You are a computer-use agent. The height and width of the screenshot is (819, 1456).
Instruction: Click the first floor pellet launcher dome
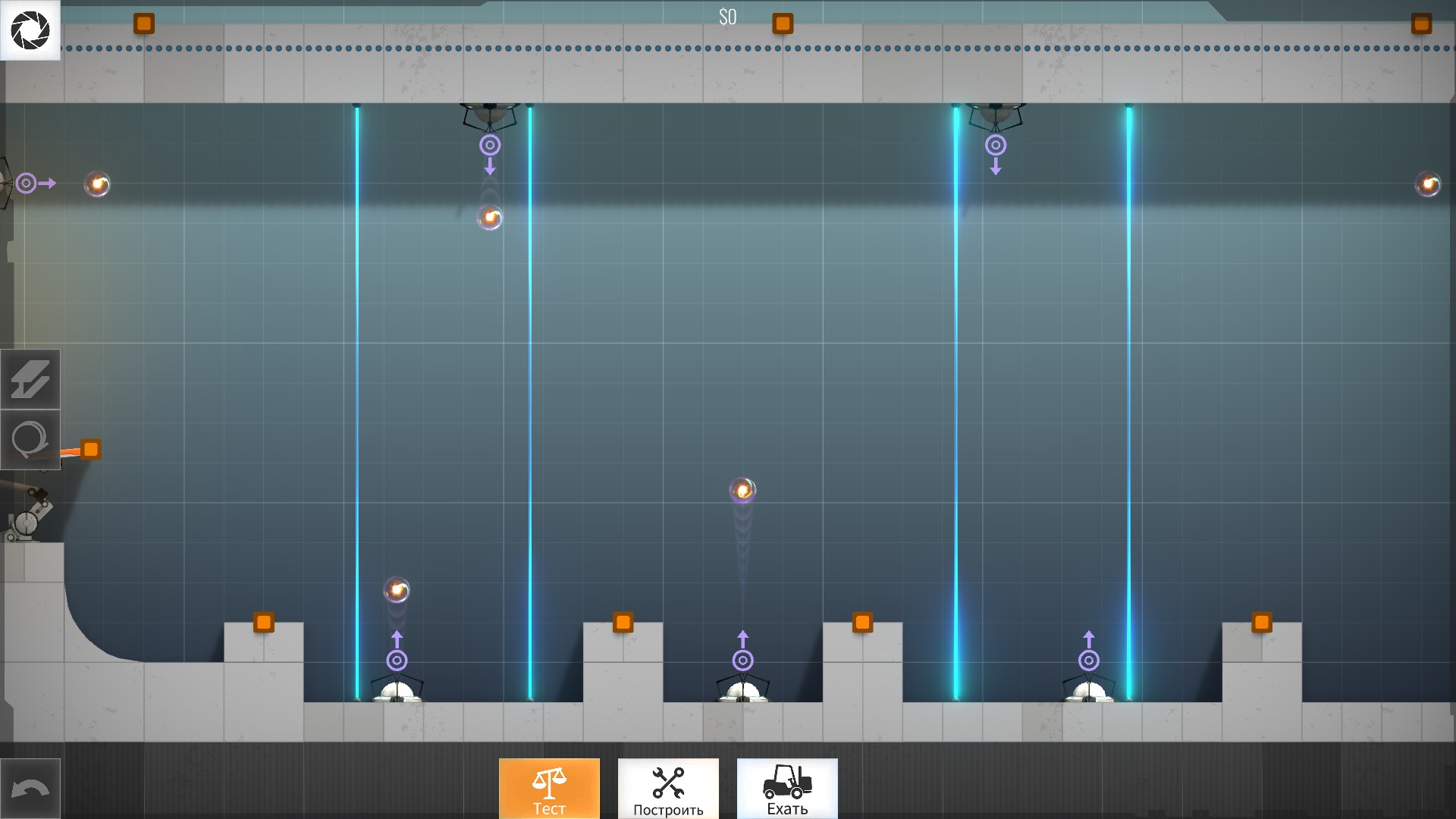397,690
